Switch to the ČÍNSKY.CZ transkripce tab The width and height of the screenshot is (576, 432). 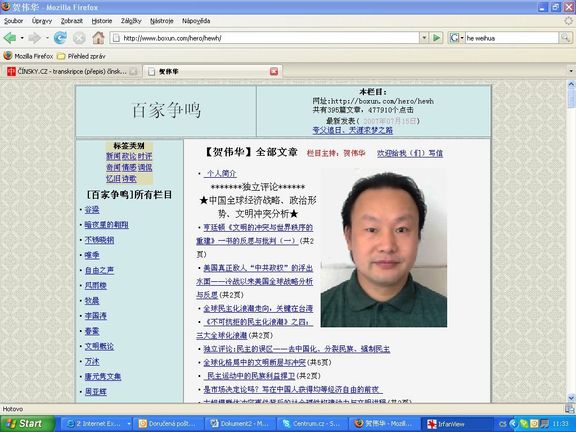tap(71, 72)
